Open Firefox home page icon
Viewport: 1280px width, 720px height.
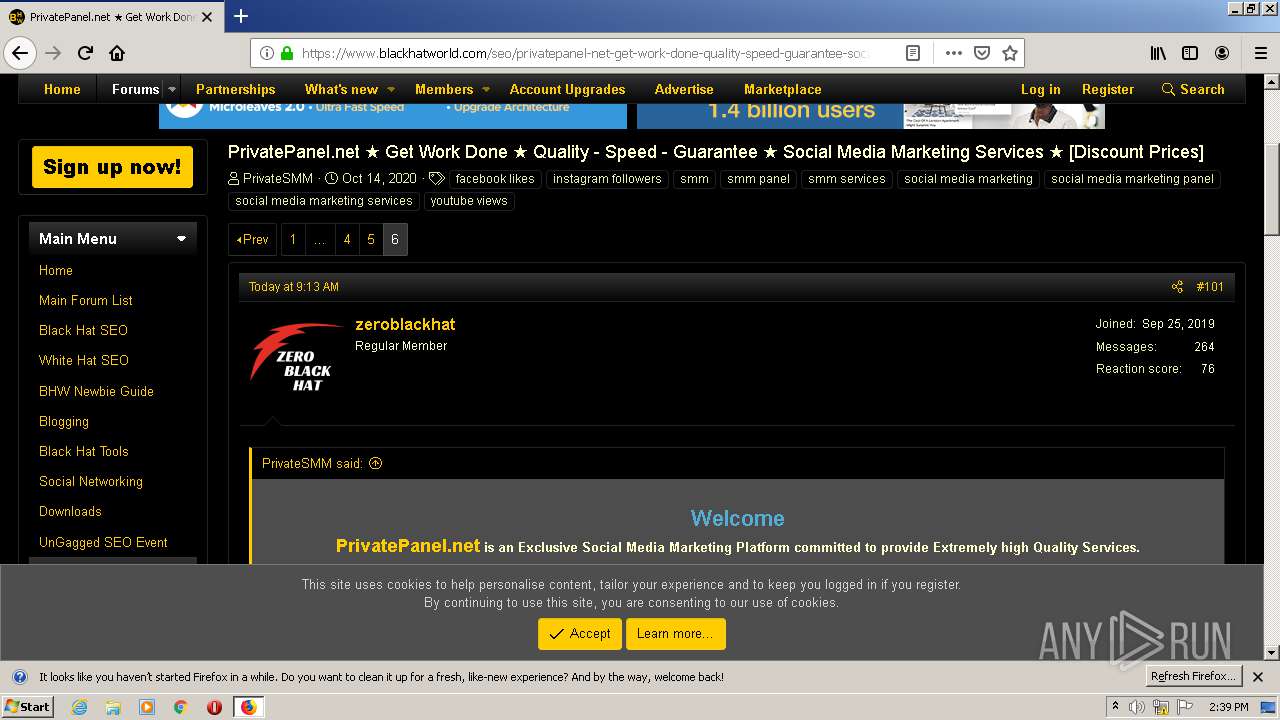[x=117, y=53]
